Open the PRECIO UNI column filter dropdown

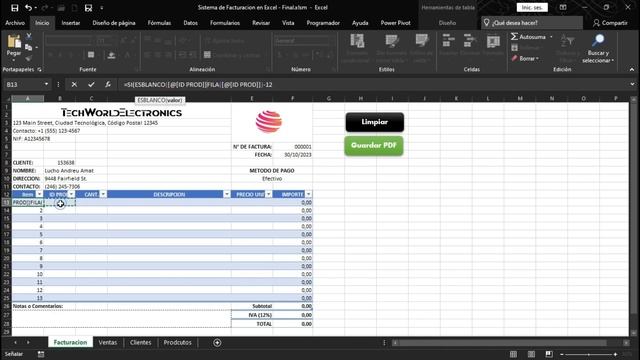(268, 194)
